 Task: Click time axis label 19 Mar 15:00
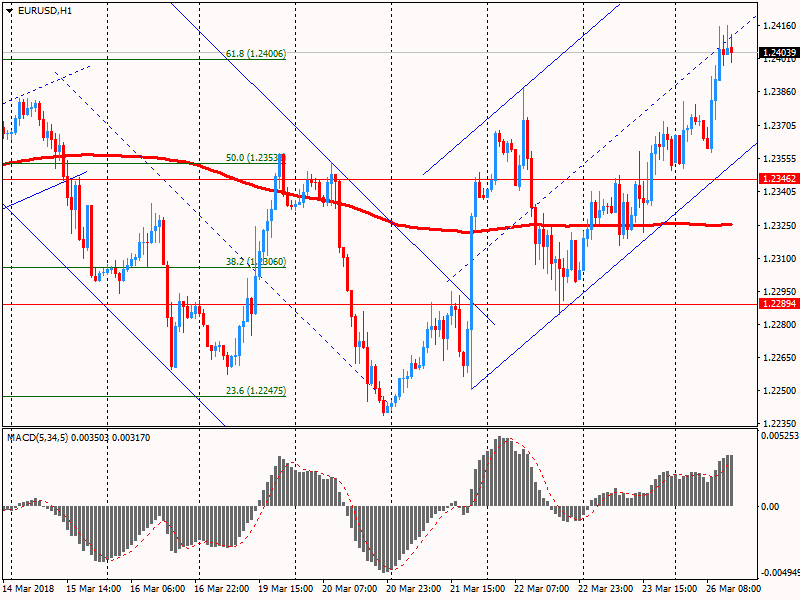286,588
